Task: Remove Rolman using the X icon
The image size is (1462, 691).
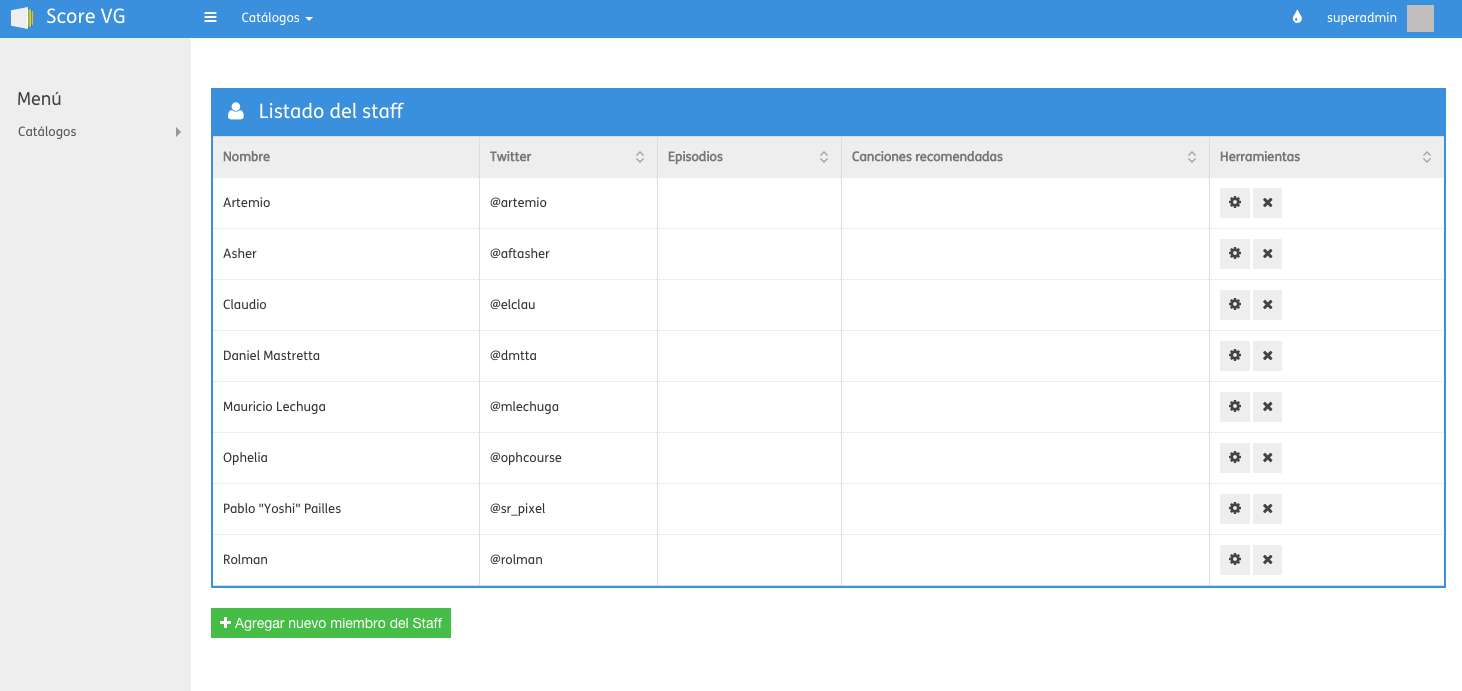Action: click(x=1267, y=560)
